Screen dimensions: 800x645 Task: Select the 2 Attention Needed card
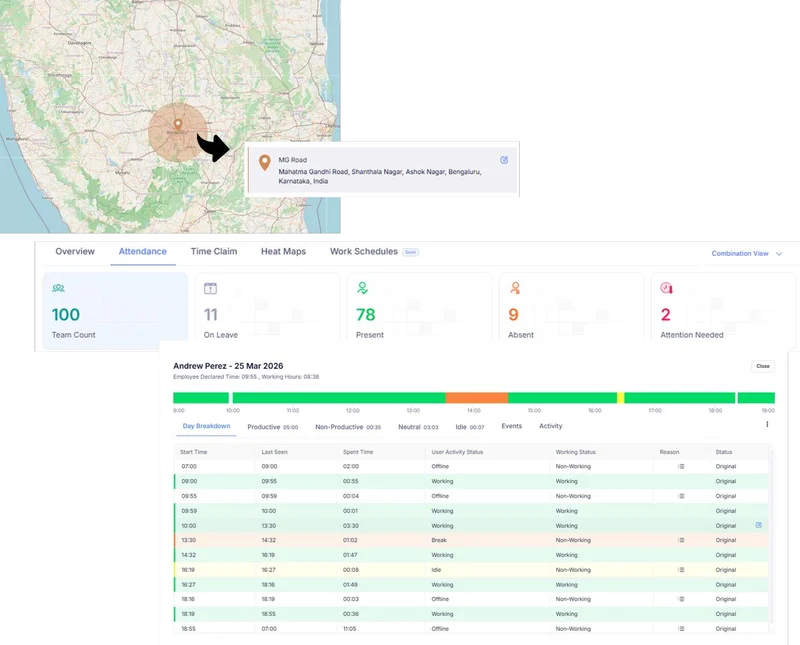pyautogui.click(x=723, y=306)
